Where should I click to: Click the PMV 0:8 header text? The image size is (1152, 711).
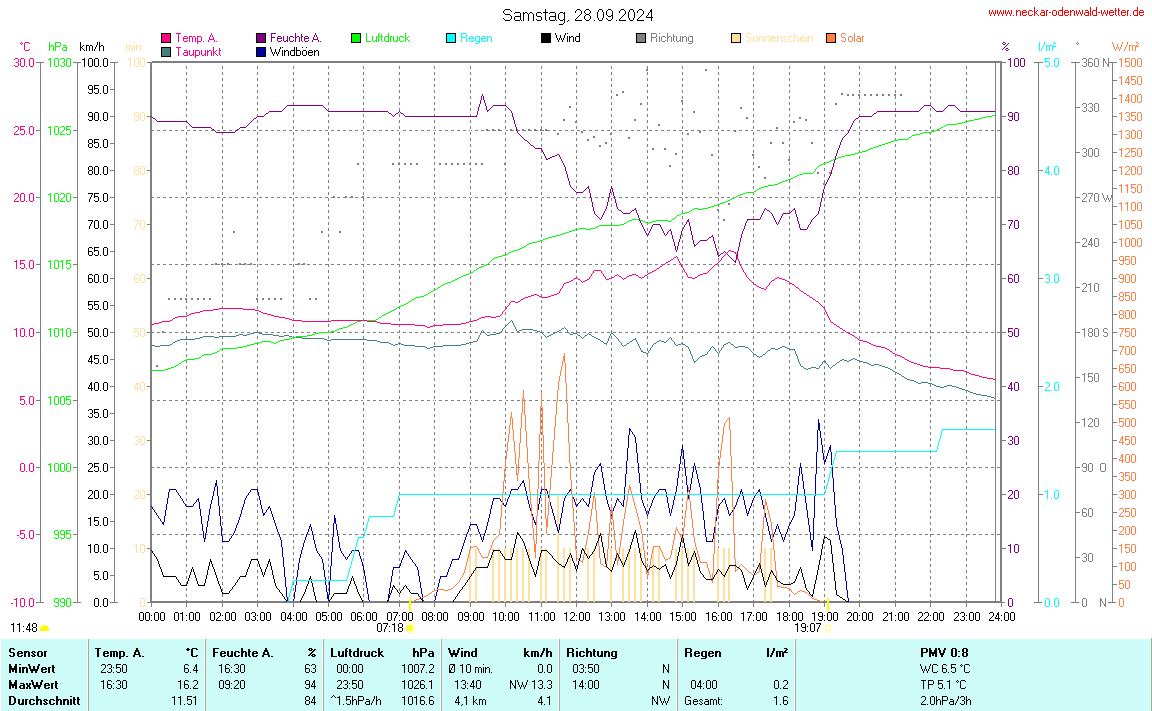944,652
